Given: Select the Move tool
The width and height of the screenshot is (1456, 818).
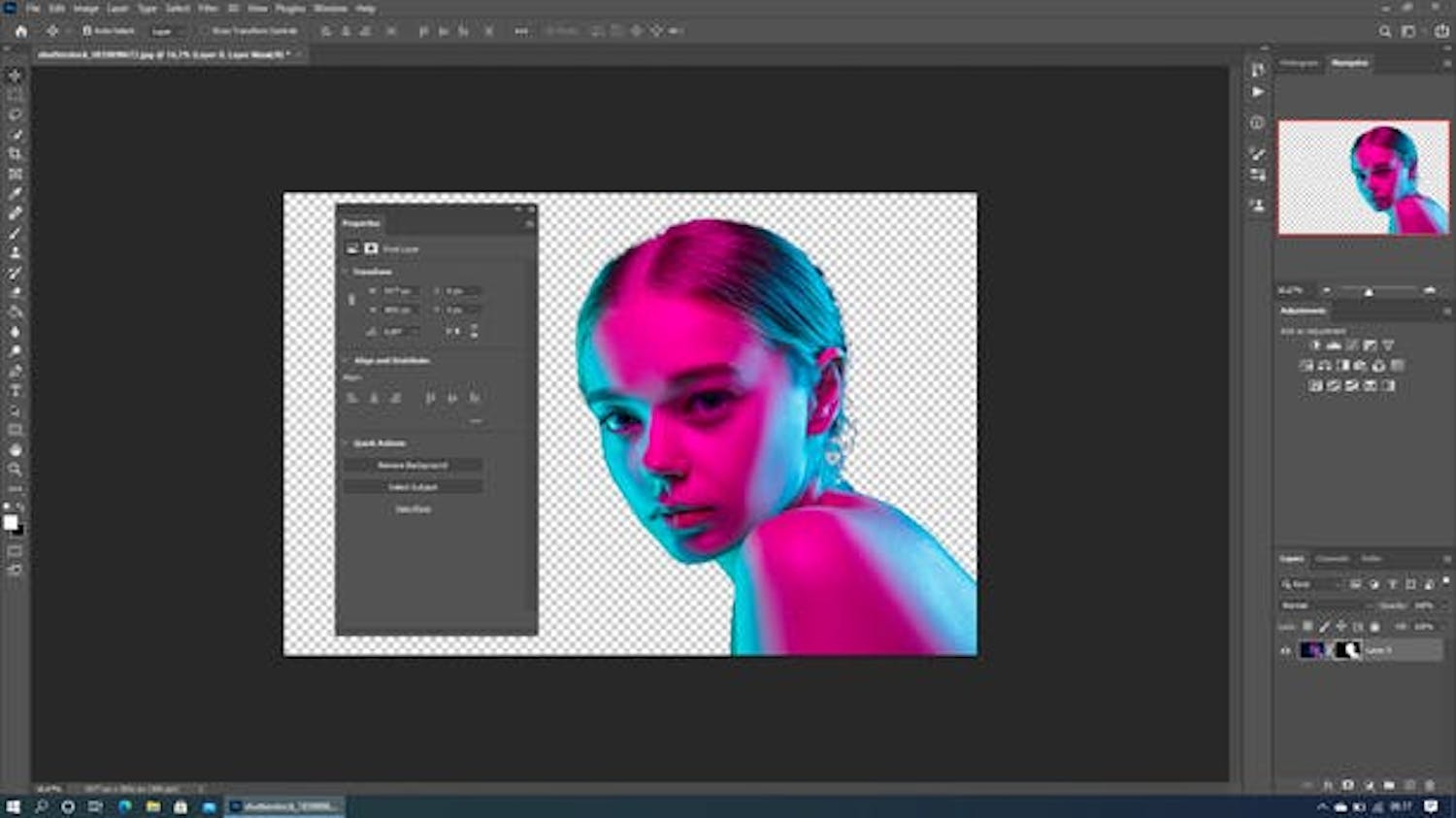Looking at the screenshot, I should click(x=14, y=77).
